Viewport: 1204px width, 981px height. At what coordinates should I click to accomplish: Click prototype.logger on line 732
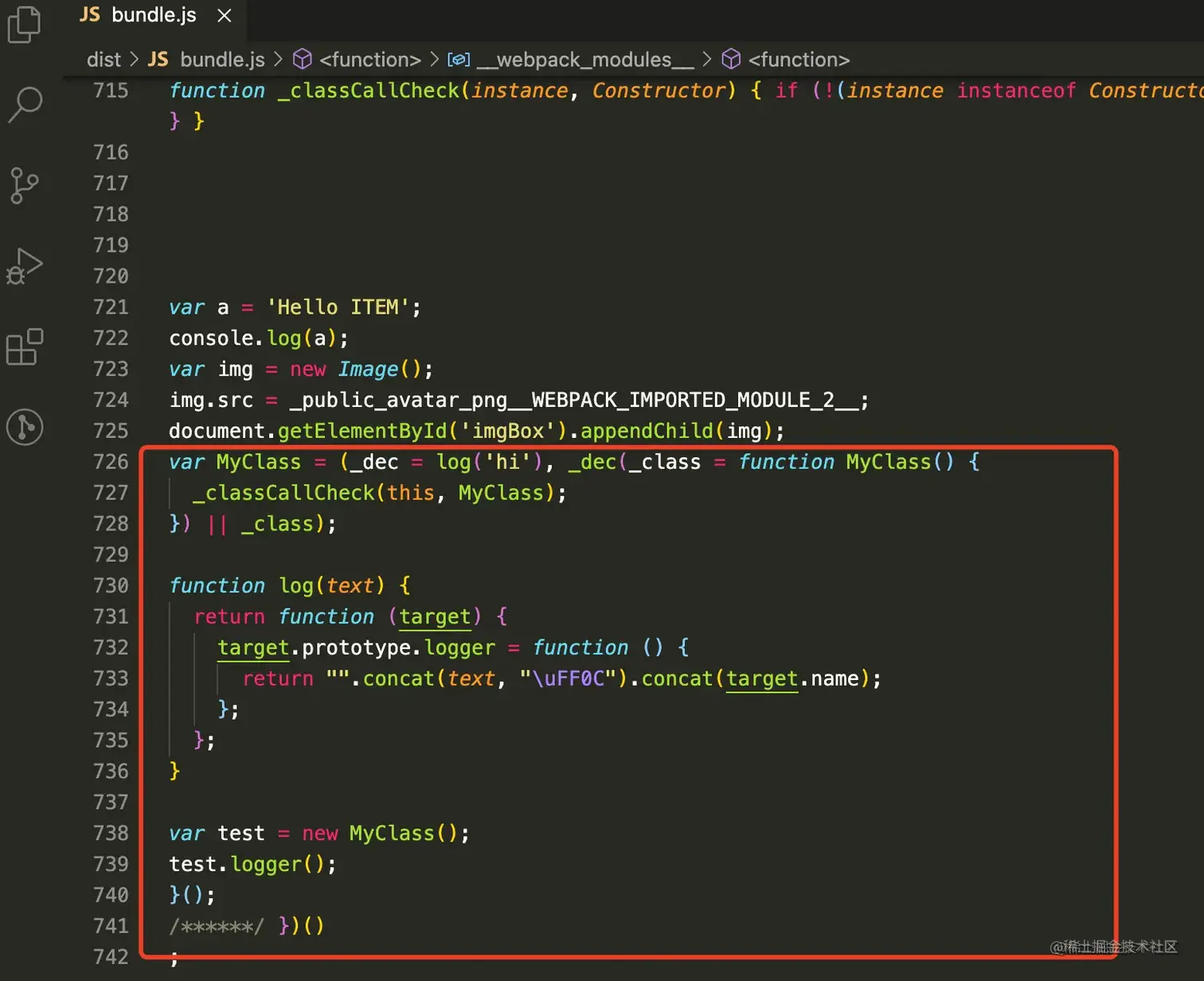(398, 647)
